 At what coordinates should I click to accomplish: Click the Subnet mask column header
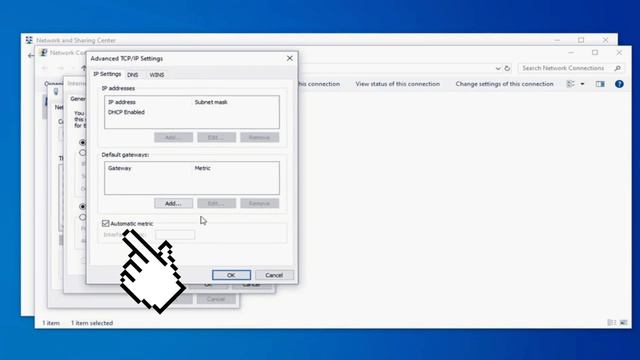pyautogui.click(x=211, y=102)
